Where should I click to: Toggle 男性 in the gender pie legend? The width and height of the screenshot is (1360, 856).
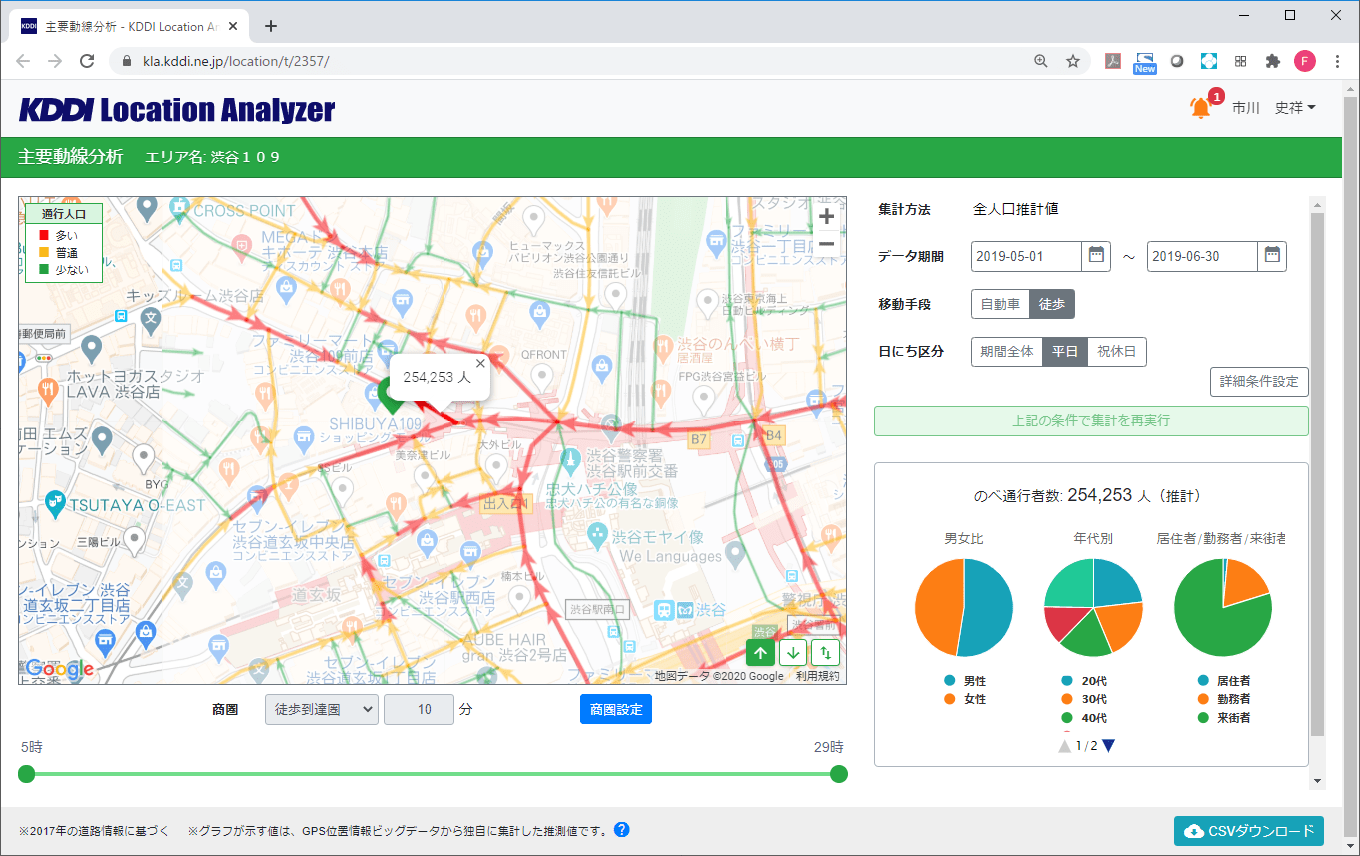click(965, 681)
